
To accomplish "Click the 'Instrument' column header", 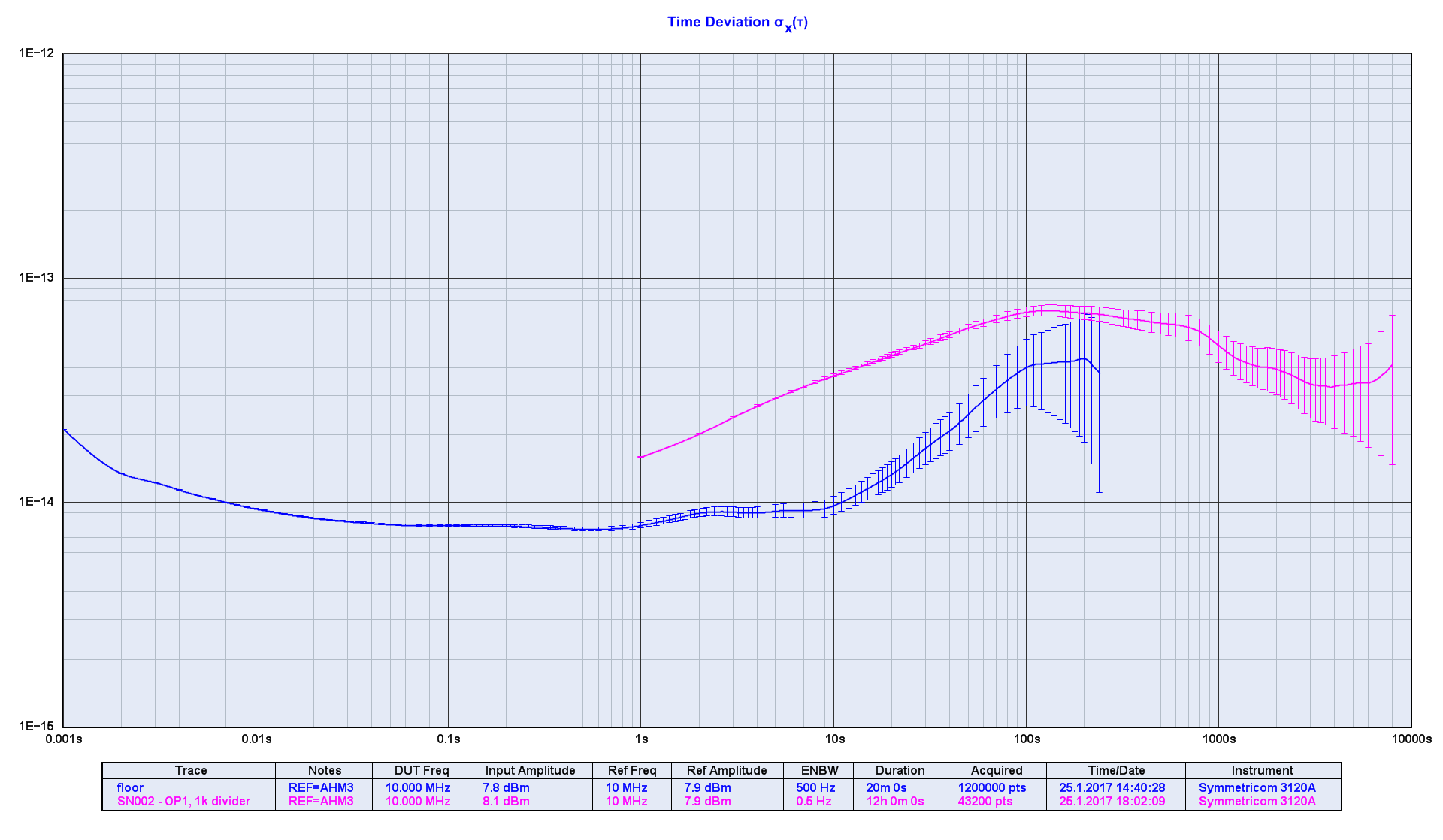I will pos(1262,770).
